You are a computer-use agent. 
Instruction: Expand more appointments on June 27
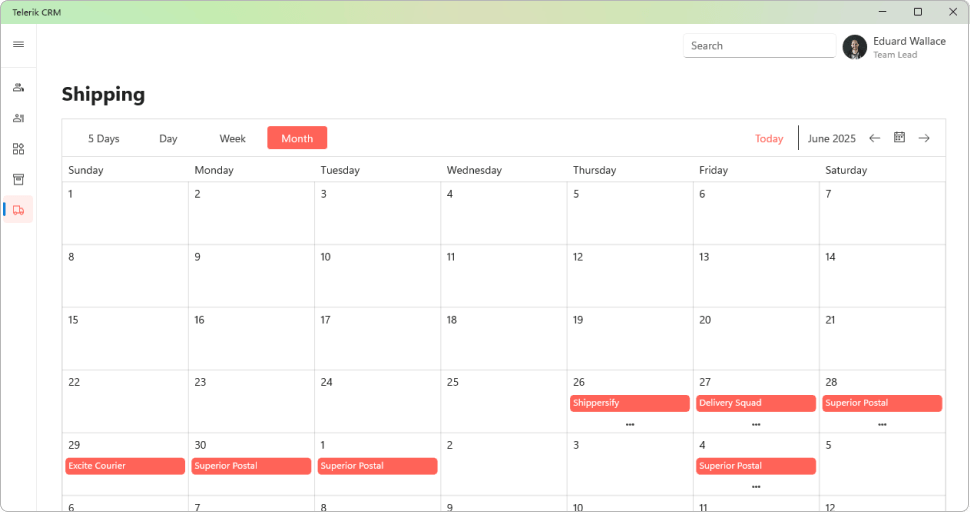(x=756, y=425)
